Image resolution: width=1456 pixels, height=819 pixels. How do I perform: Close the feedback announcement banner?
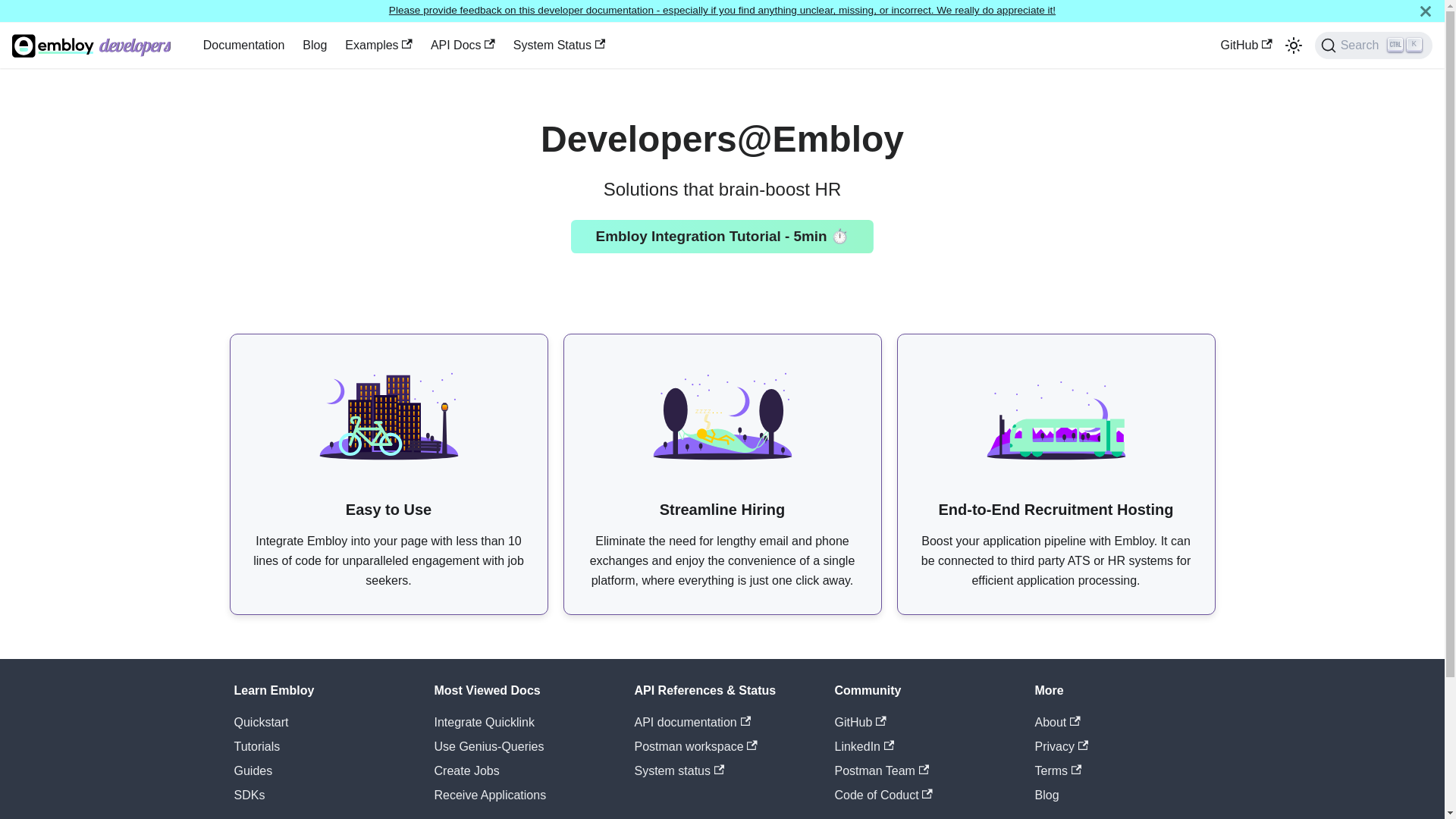click(x=1425, y=11)
